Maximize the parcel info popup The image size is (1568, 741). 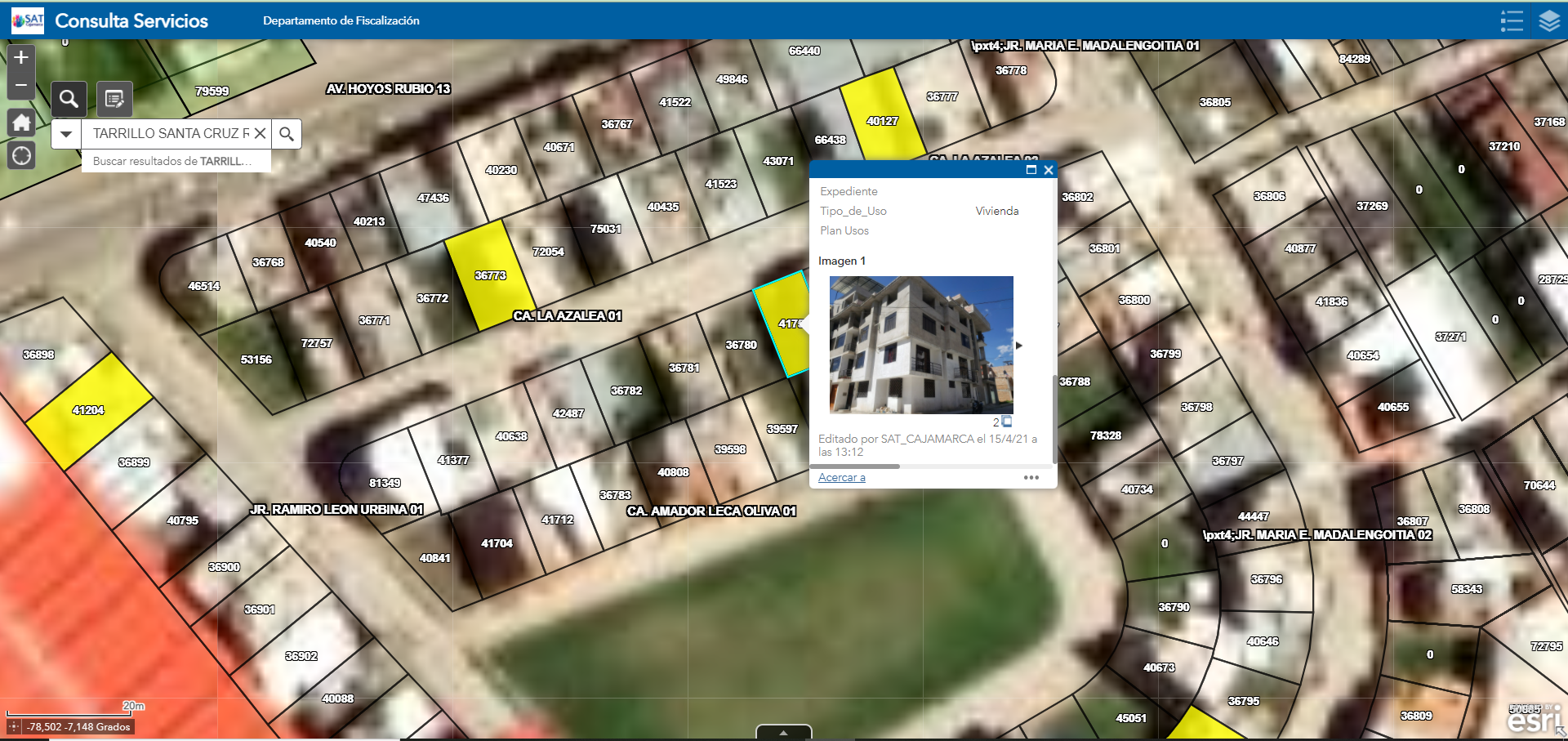click(1031, 170)
